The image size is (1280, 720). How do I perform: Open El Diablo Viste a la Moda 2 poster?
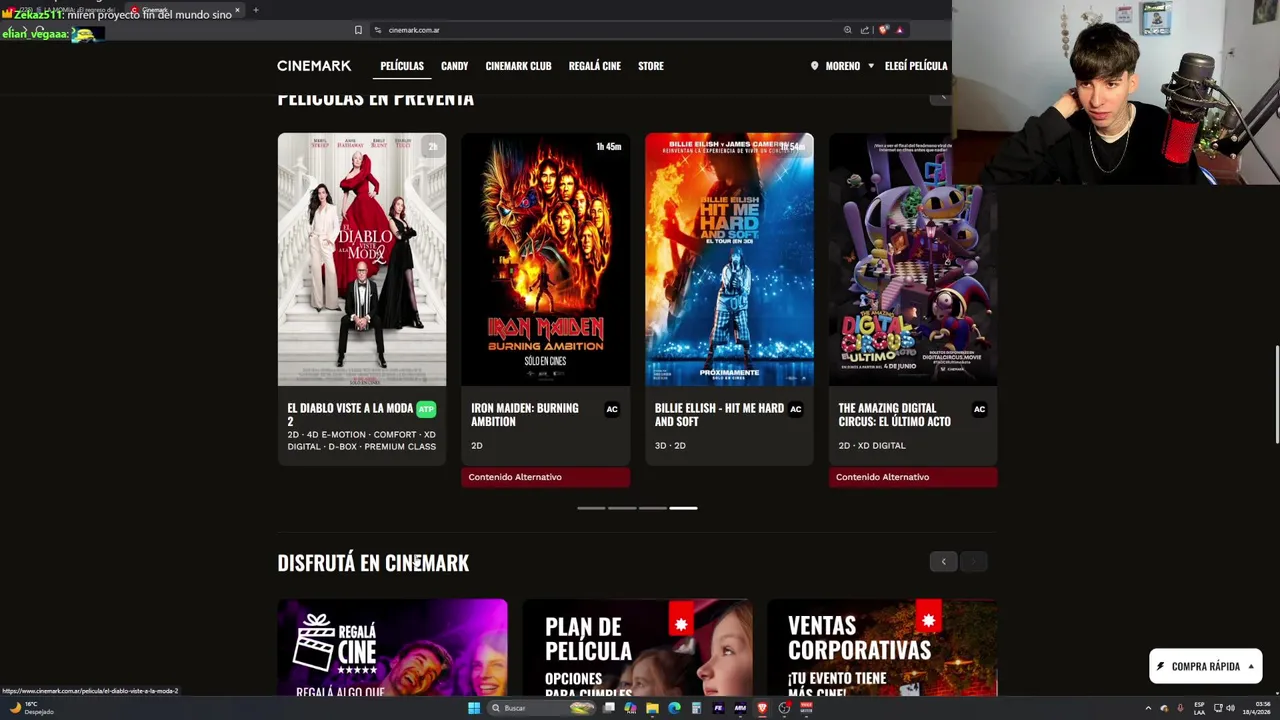(x=362, y=259)
